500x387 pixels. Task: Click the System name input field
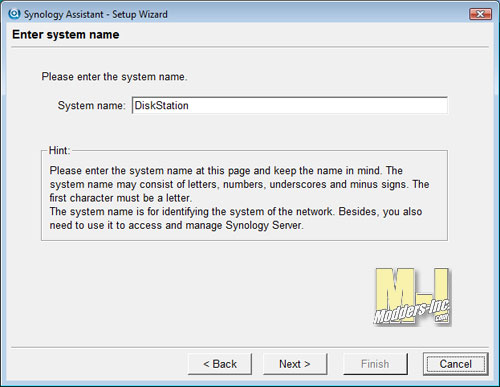(289, 105)
